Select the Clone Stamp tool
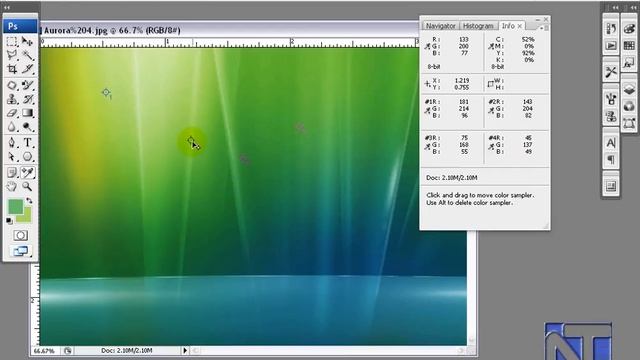Image resolution: width=640 pixels, height=360 pixels. 12,99
